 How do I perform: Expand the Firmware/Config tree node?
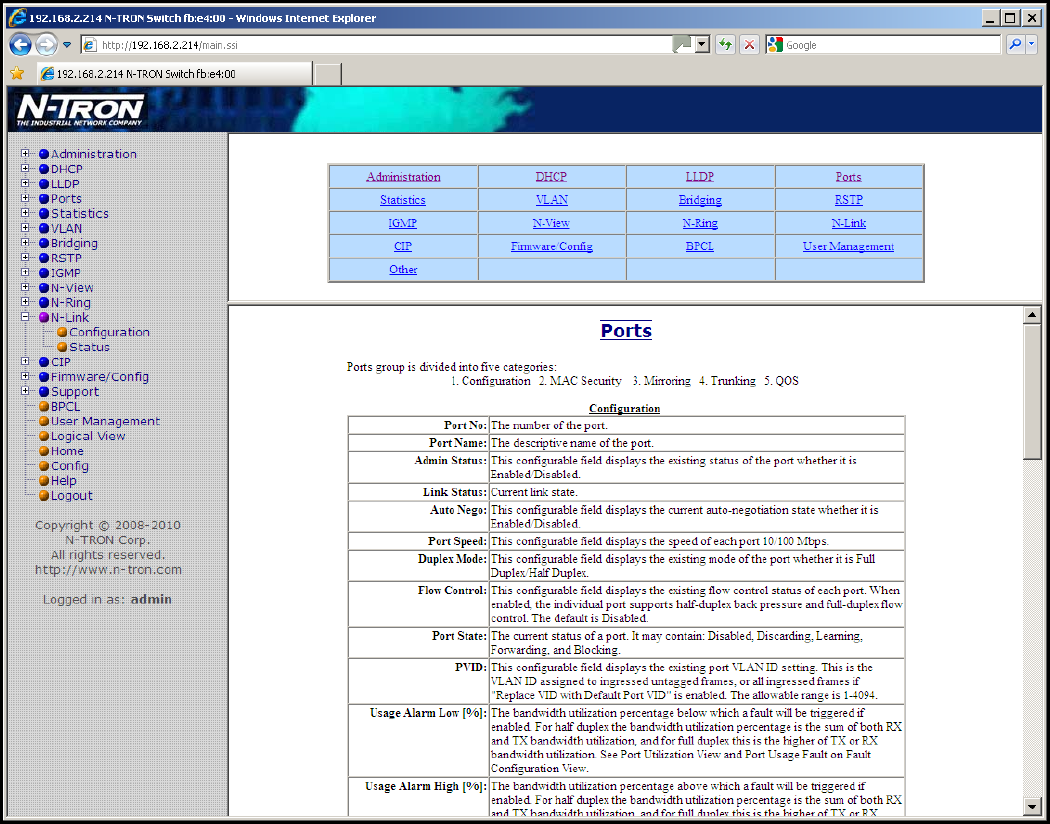click(26, 377)
